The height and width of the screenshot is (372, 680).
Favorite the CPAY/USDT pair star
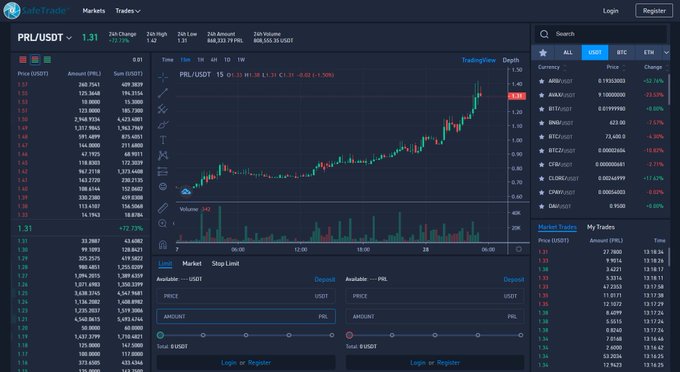[541, 192]
